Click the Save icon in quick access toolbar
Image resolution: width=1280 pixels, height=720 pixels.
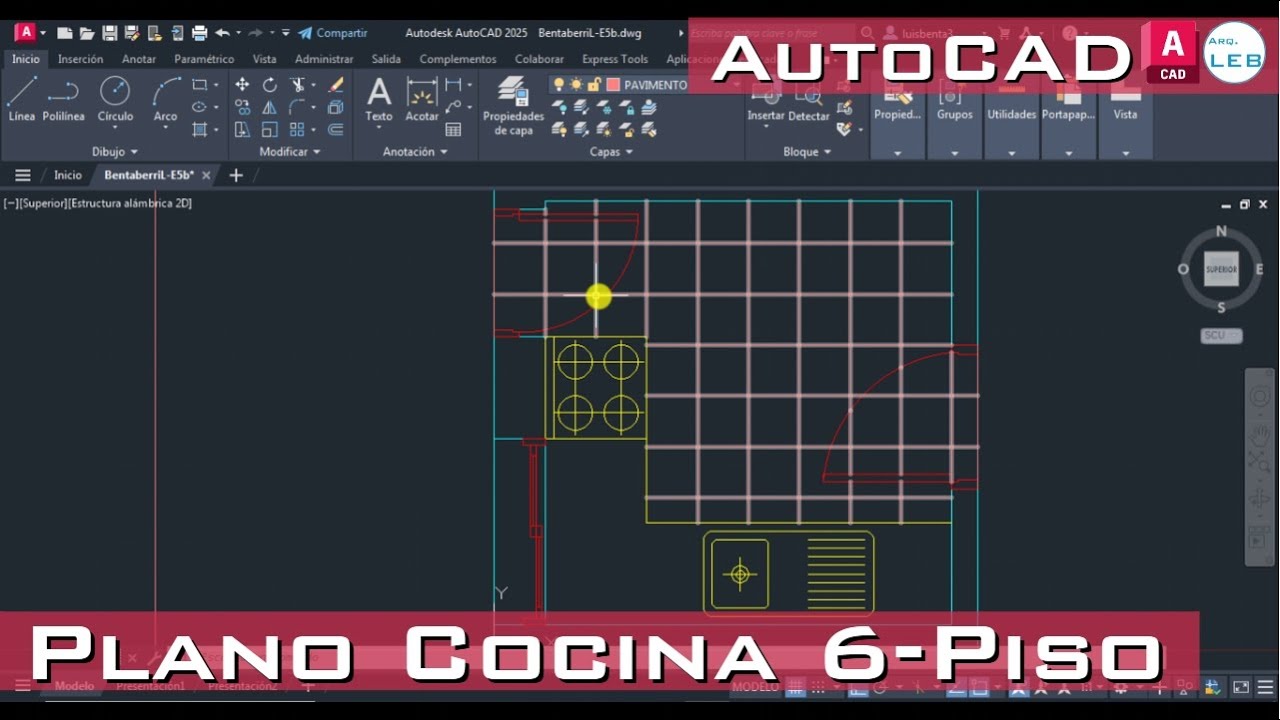click(110, 33)
